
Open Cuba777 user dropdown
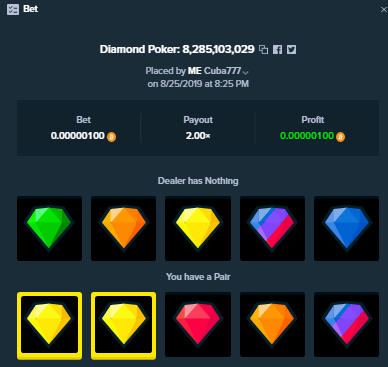pyautogui.click(x=246, y=72)
